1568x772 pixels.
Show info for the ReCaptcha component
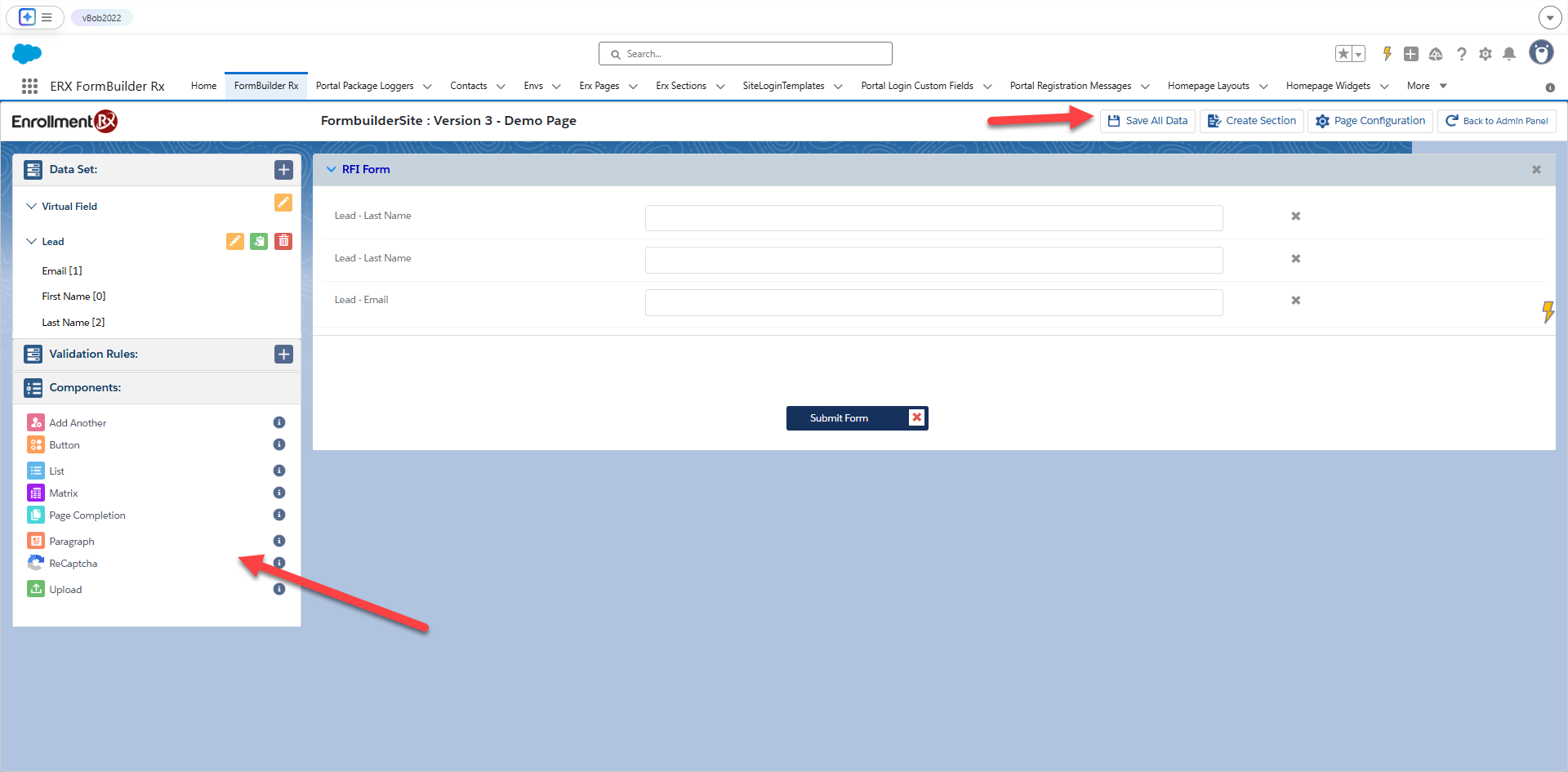click(x=279, y=563)
